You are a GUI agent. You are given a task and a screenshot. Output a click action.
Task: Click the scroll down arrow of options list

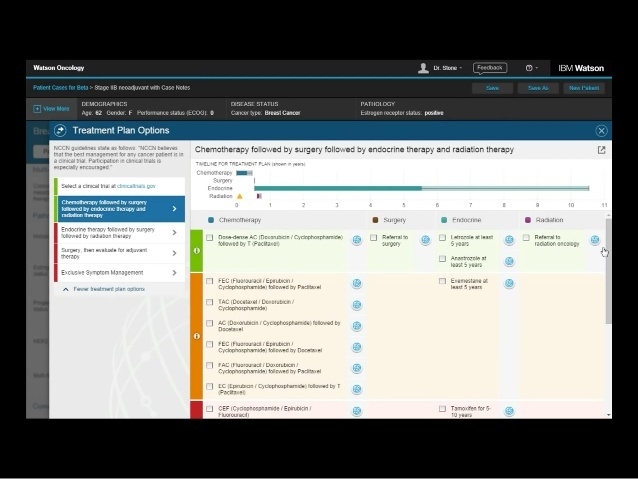pos(608,415)
